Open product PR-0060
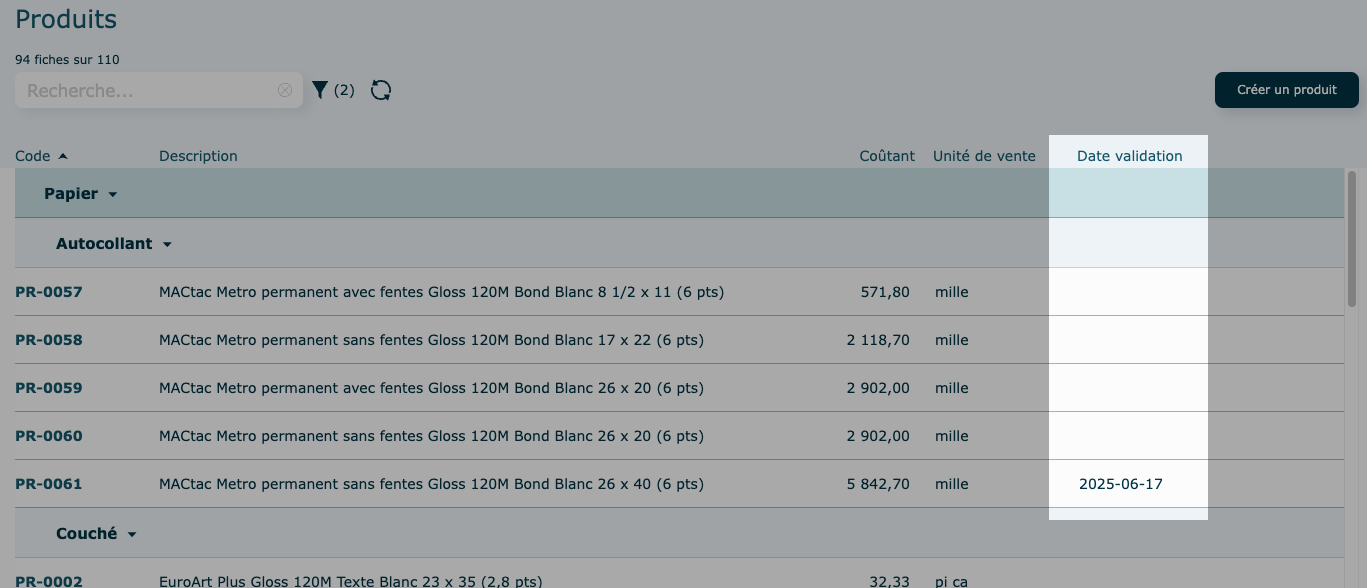The image size is (1367, 588). (49, 436)
